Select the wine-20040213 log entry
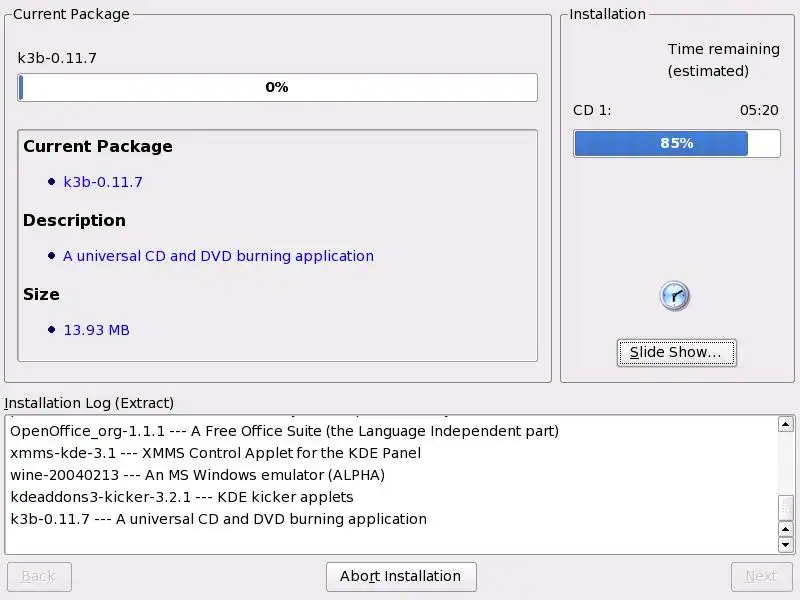This screenshot has width=800, height=600. click(x=197, y=475)
